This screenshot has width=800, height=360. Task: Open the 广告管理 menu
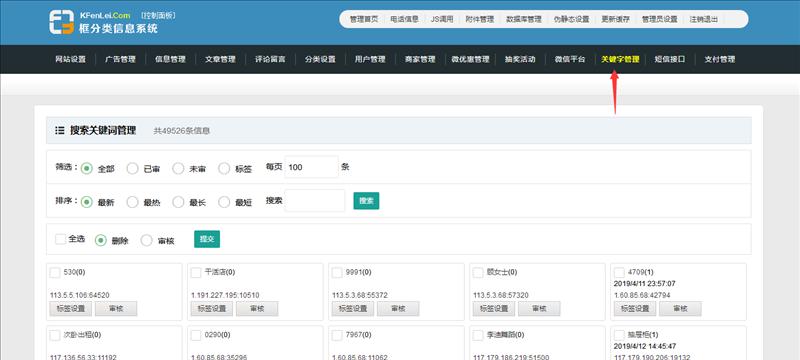[120, 59]
